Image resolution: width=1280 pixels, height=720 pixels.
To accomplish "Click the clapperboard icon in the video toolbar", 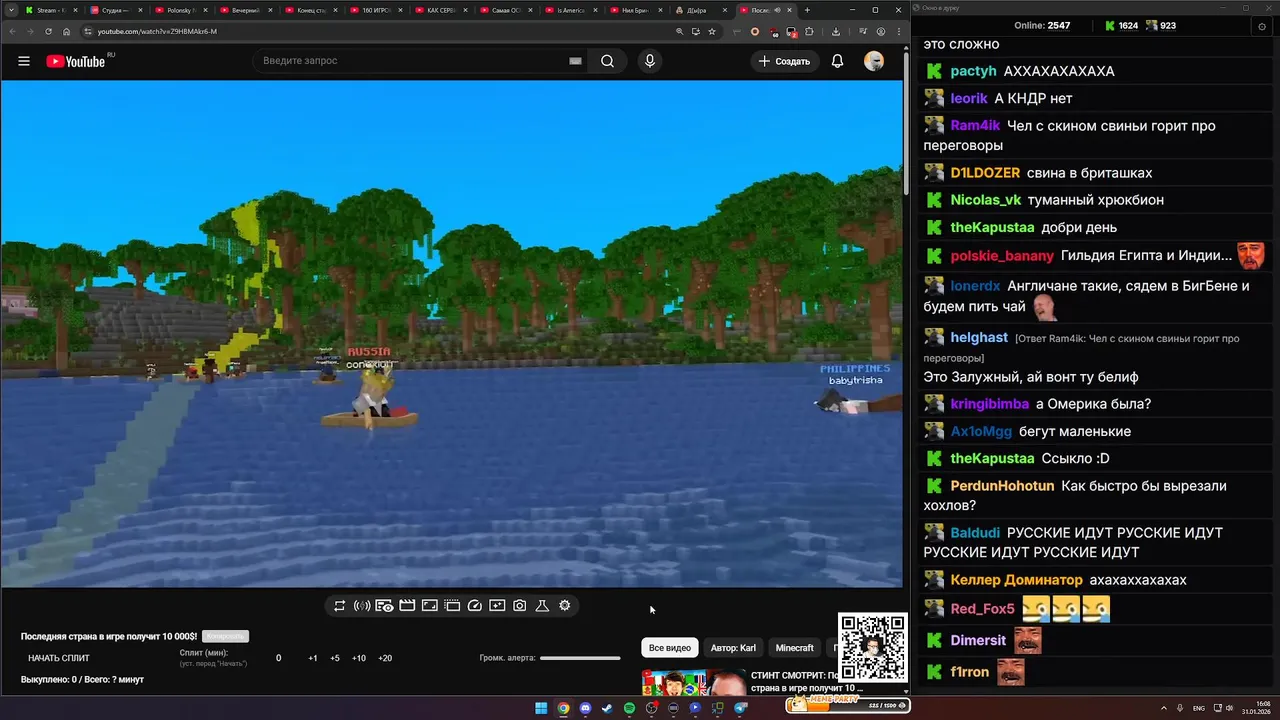I will (407, 606).
